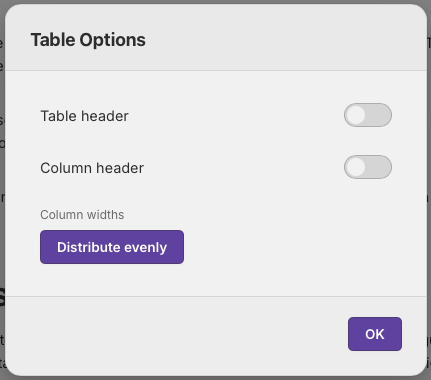Turn on the Column header switch
Image resolution: width=431 pixels, height=380 pixels.
point(368,167)
